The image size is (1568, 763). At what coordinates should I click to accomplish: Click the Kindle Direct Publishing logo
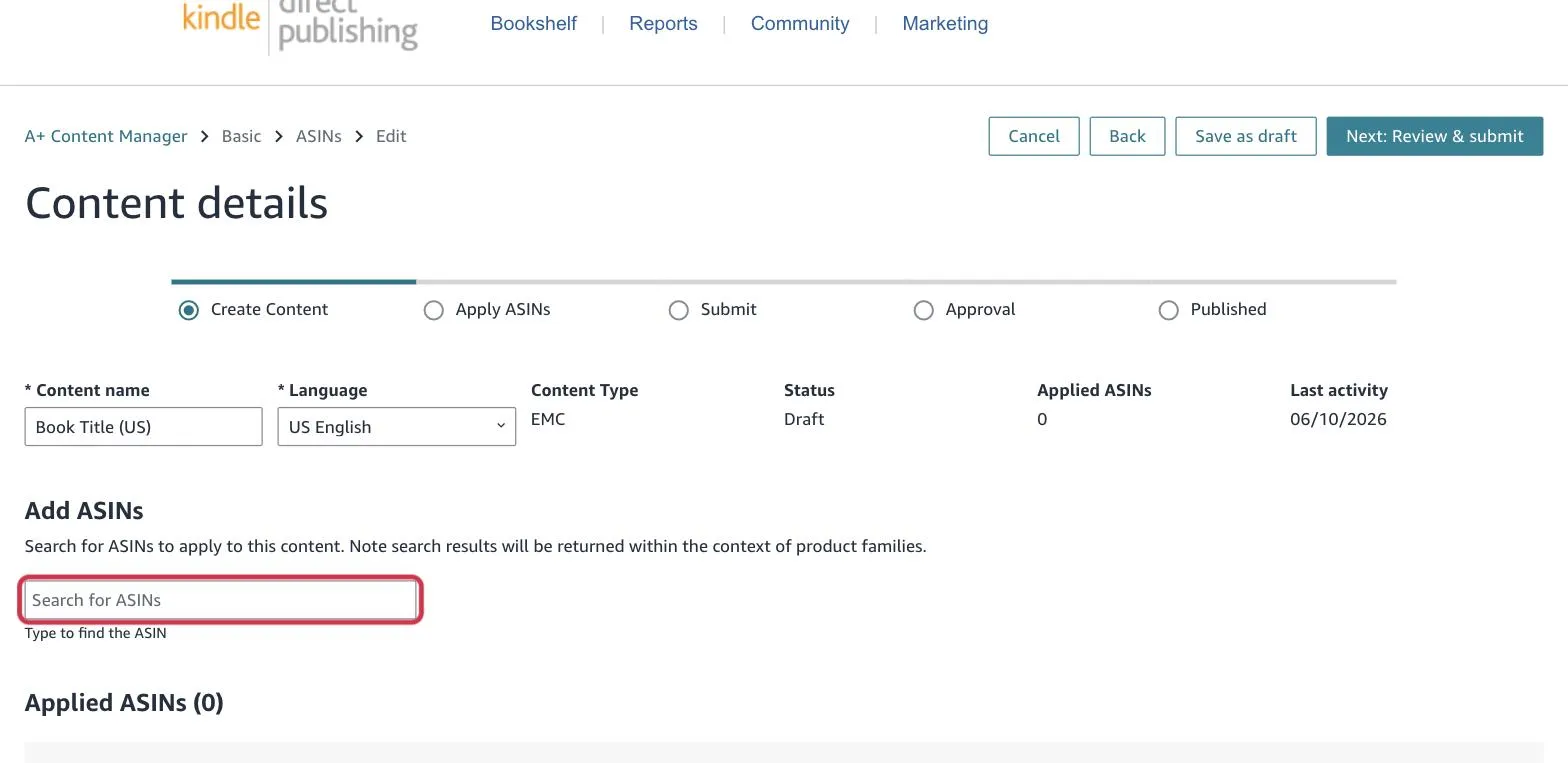(x=300, y=25)
